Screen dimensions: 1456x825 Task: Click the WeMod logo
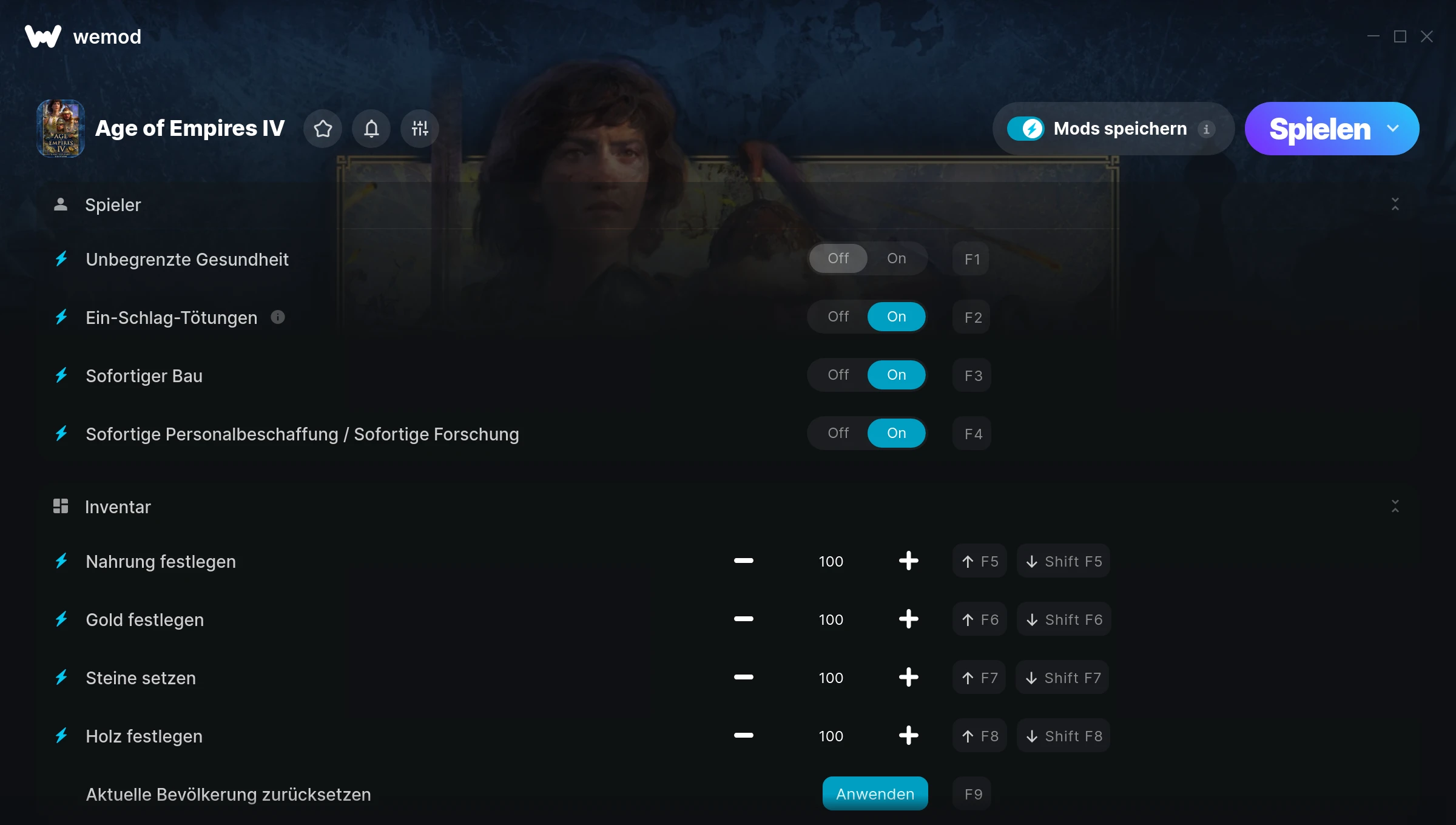(42, 36)
